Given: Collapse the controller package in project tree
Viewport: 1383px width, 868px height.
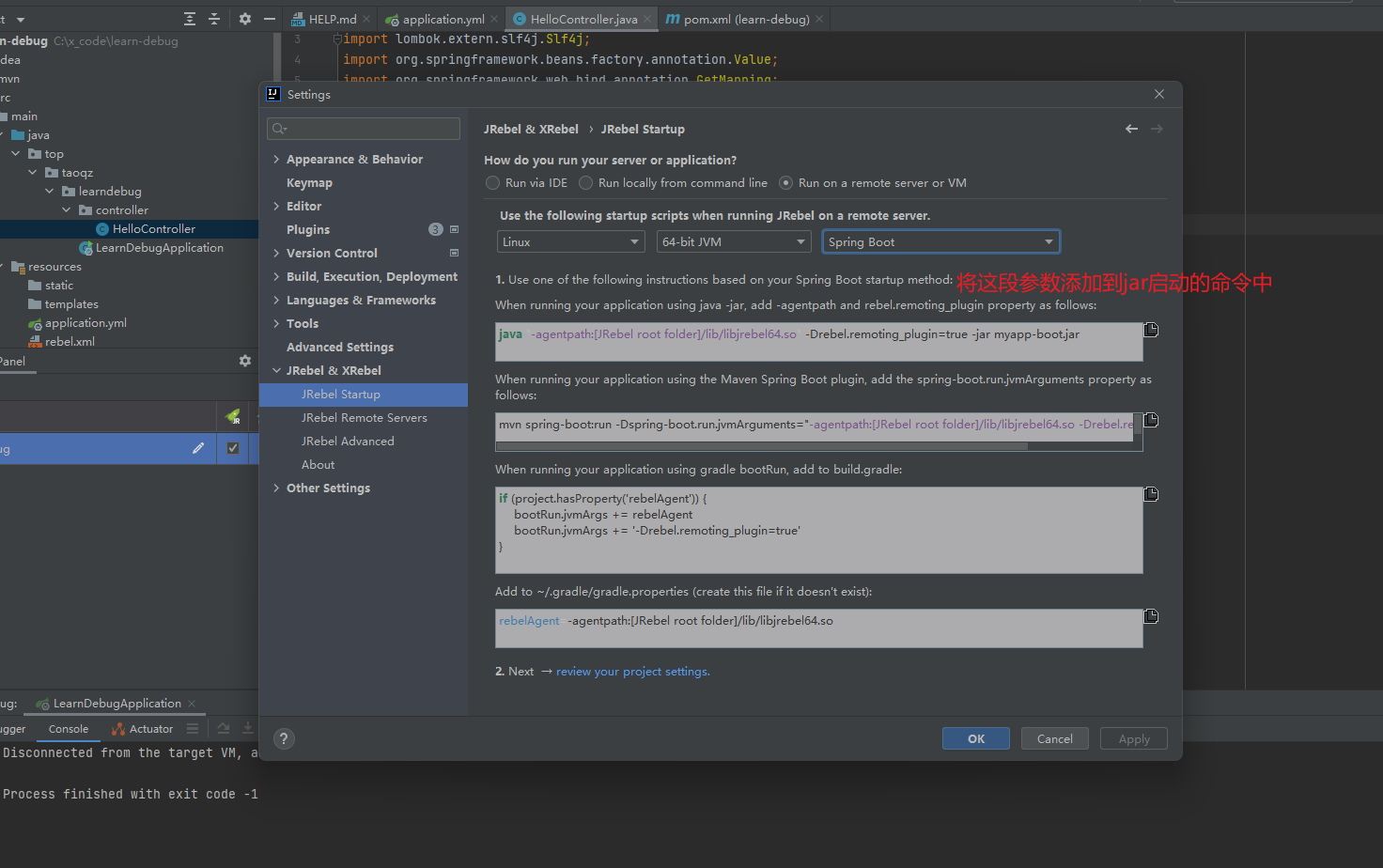Looking at the screenshot, I should [67, 209].
